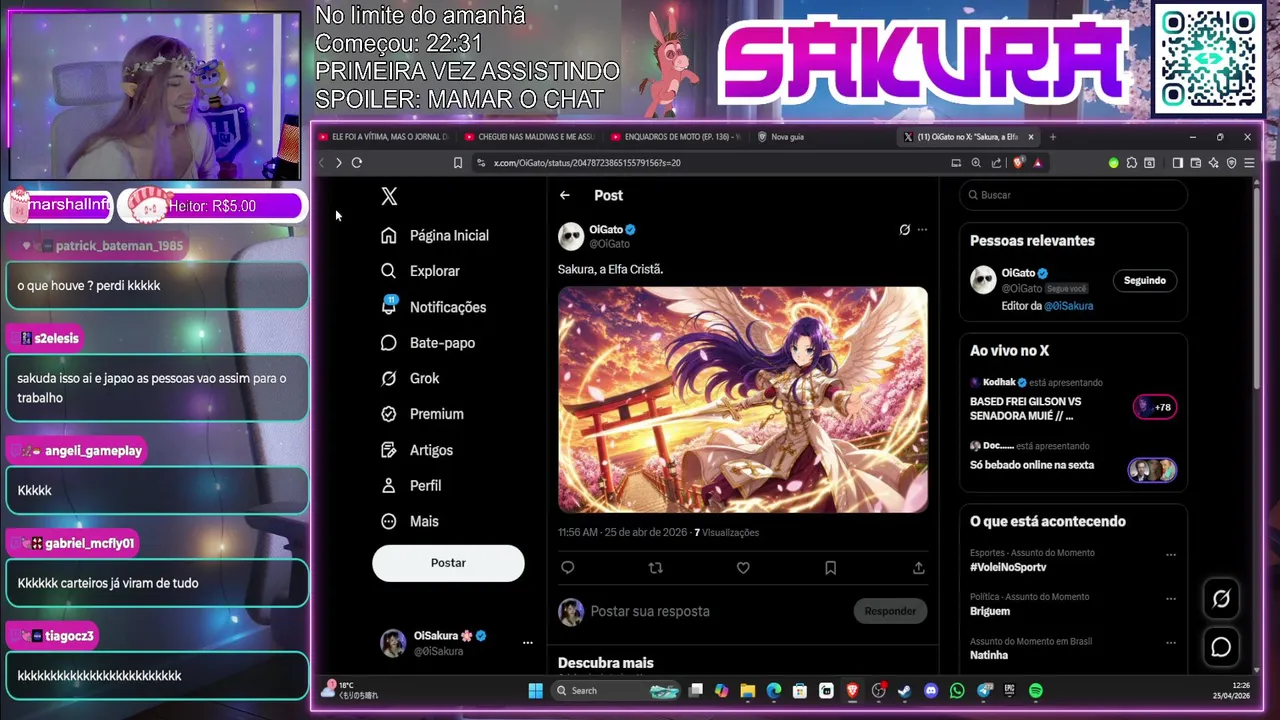Open options for the Briguem trend
1280x720 pixels.
pos(1171,599)
